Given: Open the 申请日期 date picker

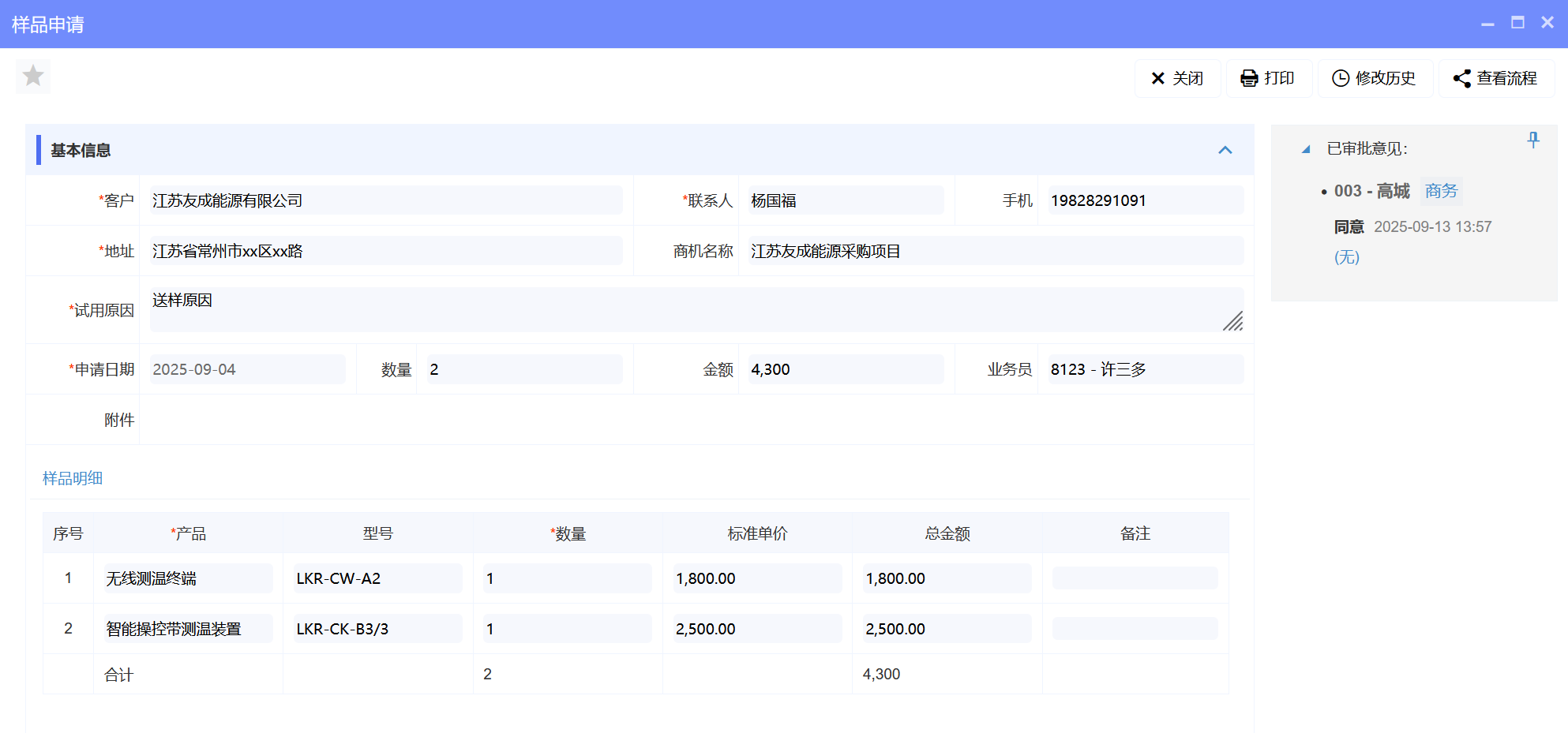Looking at the screenshot, I should [x=246, y=368].
